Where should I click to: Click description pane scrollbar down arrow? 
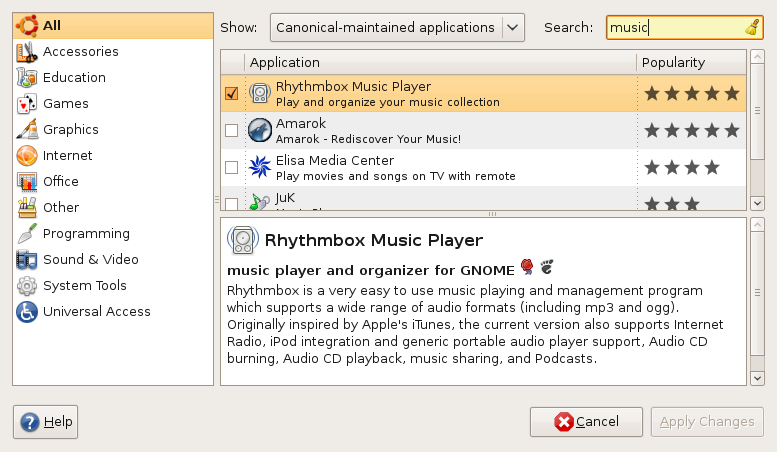click(757, 379)
